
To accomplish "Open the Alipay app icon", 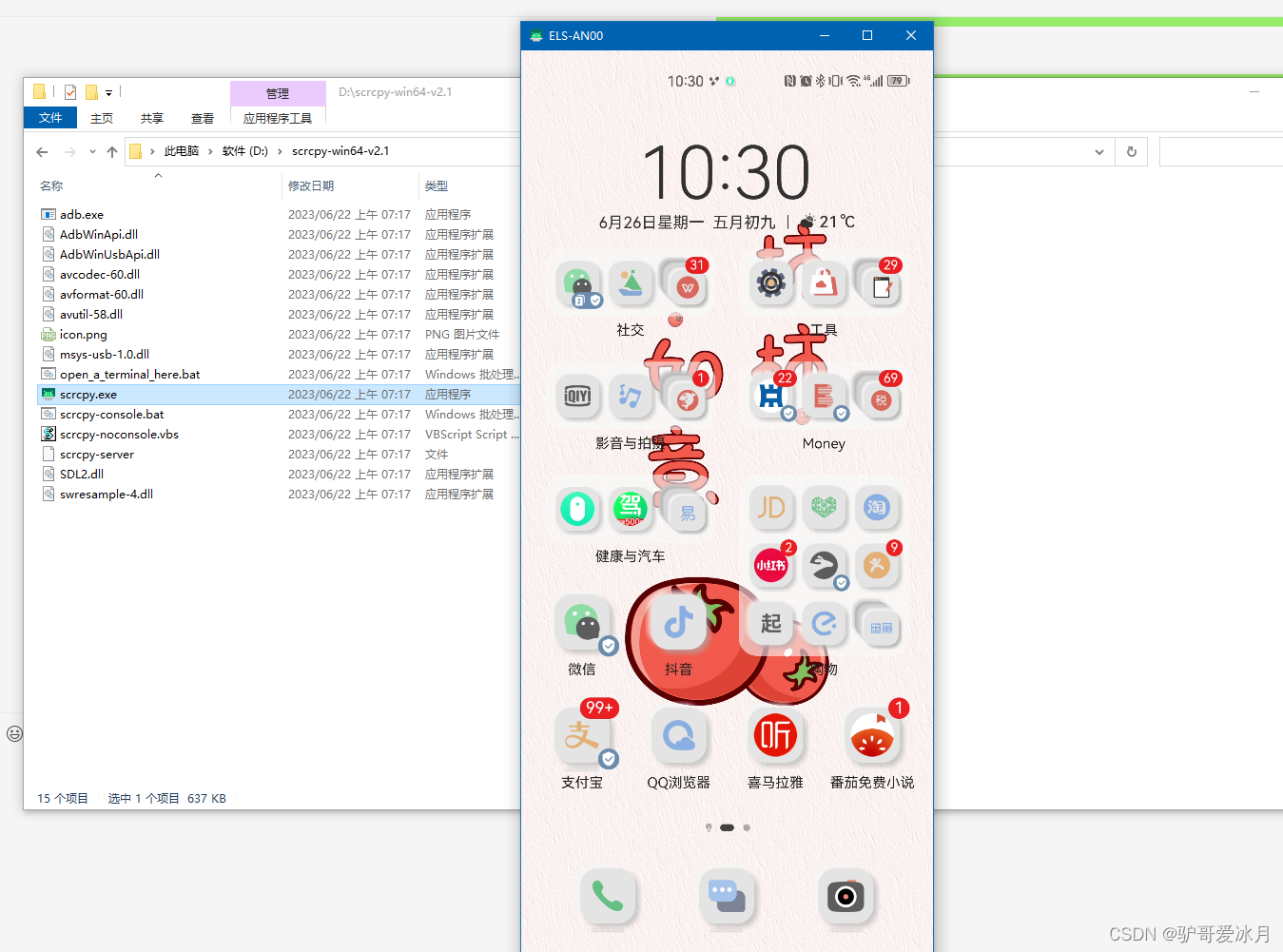I will (582, 736).
